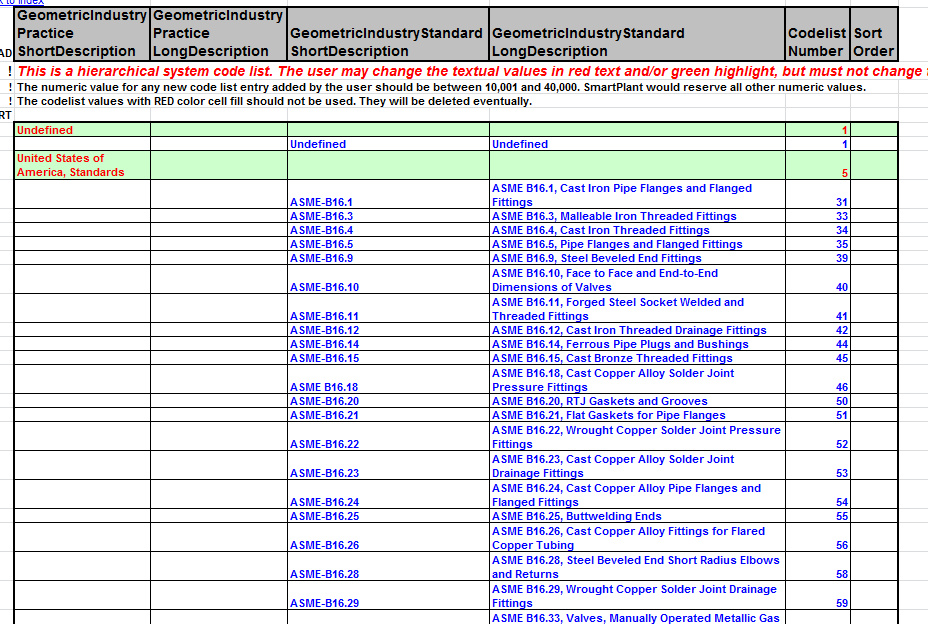Select codelist number 46 cell
The width and height of the screenshot is (928, 624).
coord(817,379)
